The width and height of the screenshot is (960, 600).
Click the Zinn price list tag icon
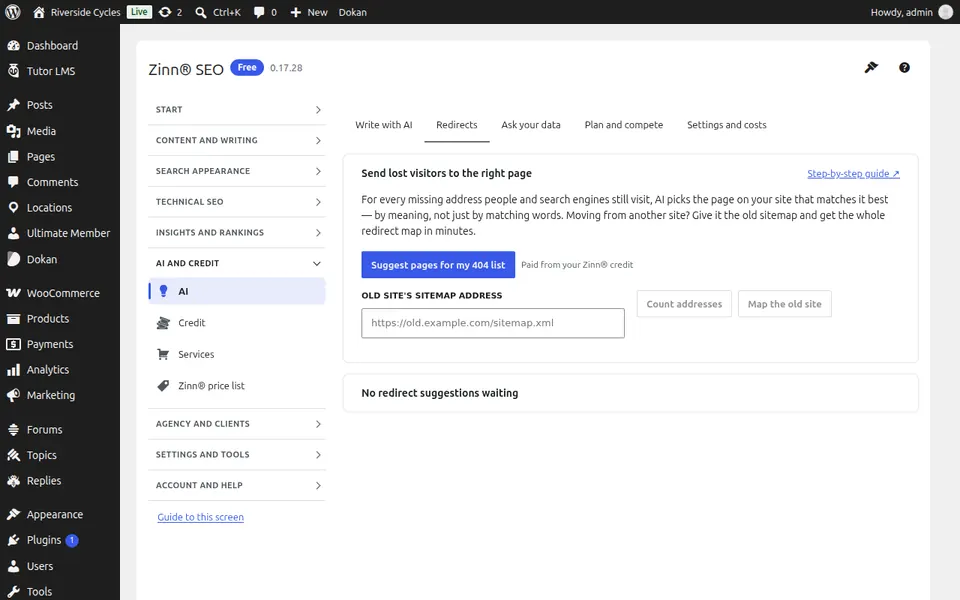163,386
